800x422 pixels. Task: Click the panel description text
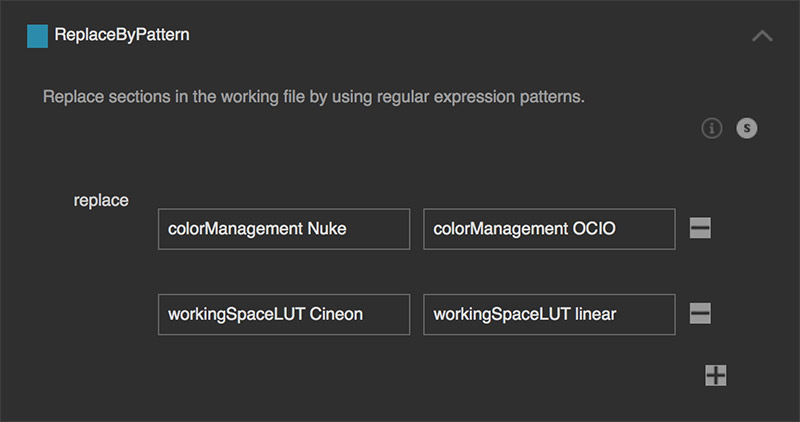(x=313, y=98)
